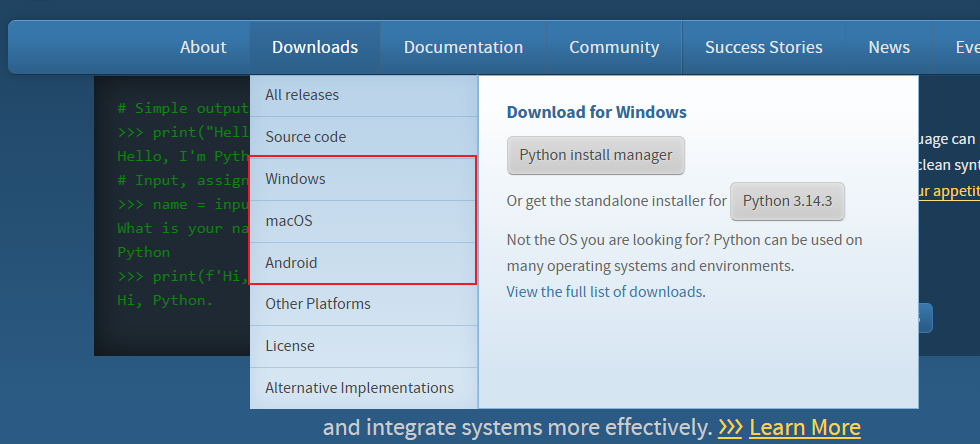
Task: Open the News navigation item
Action: (888, 47)
